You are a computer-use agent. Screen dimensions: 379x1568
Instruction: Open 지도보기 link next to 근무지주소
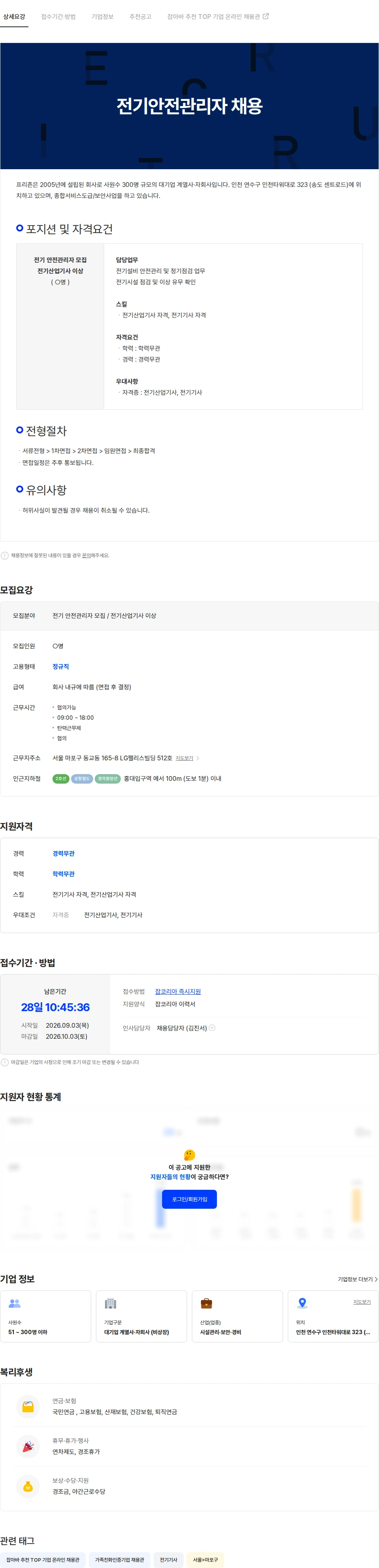(x=184, y=758)
